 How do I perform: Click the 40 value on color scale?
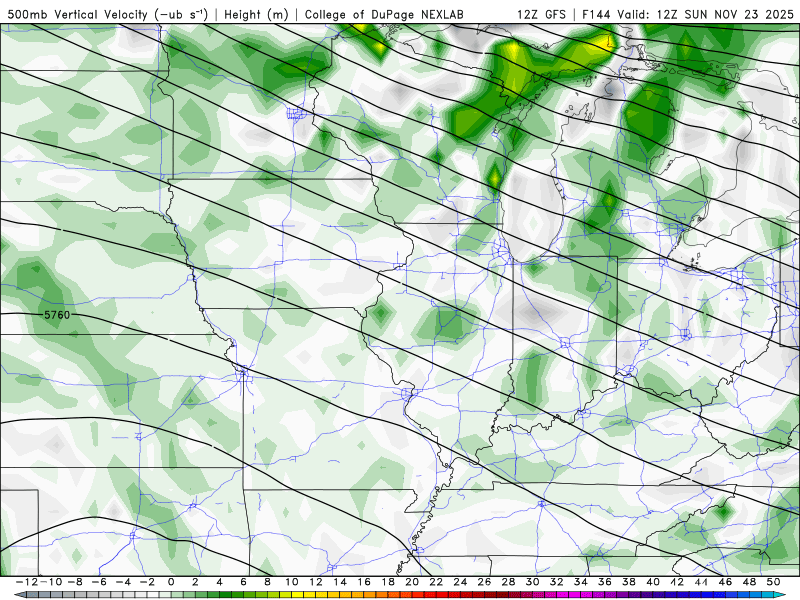click(653, 582)
